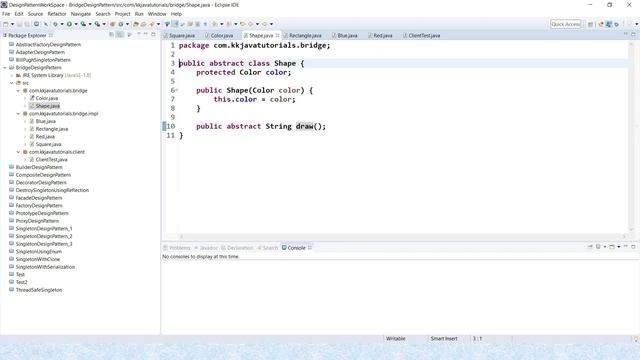
Task: Open the Window menu
Action: pyautogui.click(x=157, y=14)
